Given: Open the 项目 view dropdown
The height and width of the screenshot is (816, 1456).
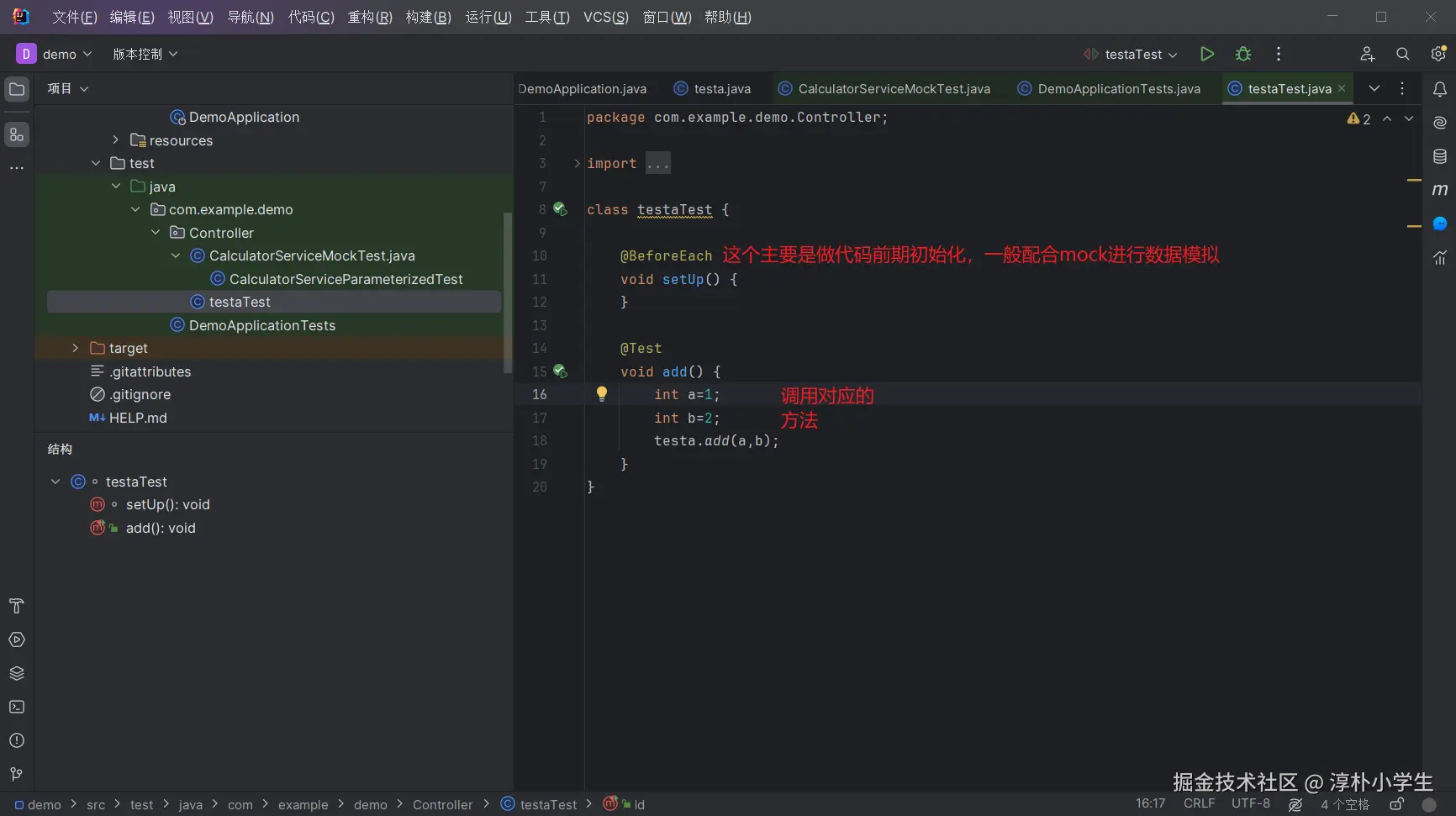Looking at the screenshot, I should 67,88.
